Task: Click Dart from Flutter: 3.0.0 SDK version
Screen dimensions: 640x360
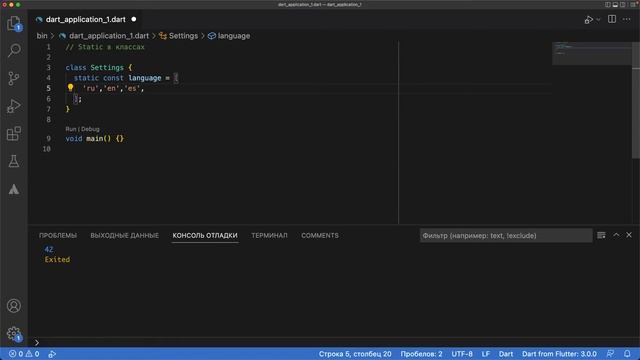Action: pyautogui.click(x=559, y=354)
